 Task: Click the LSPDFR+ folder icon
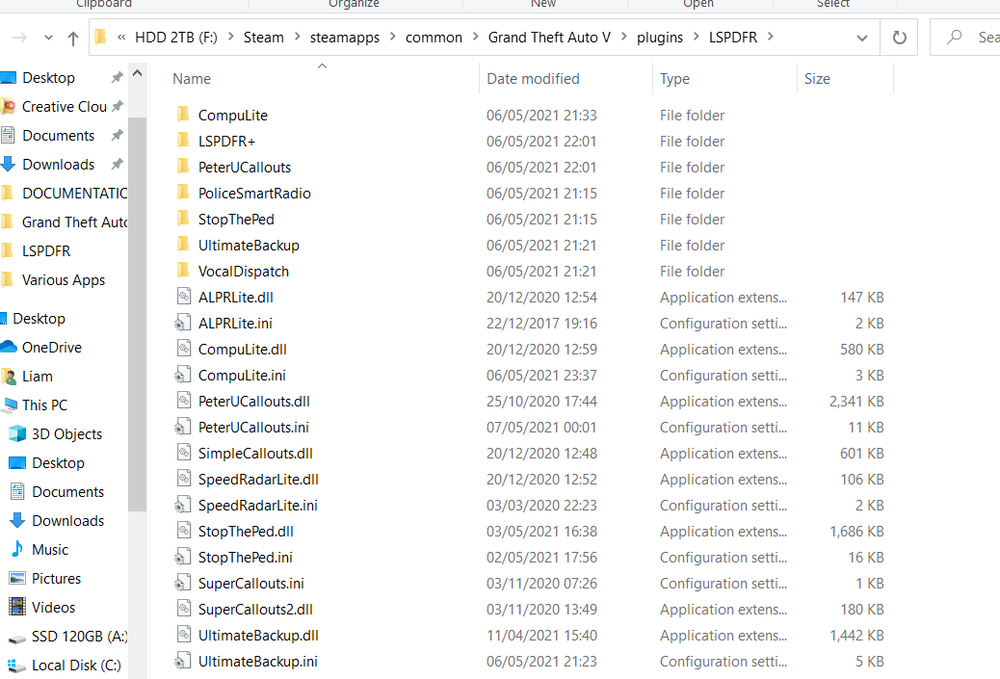click(x=183, y=141)
